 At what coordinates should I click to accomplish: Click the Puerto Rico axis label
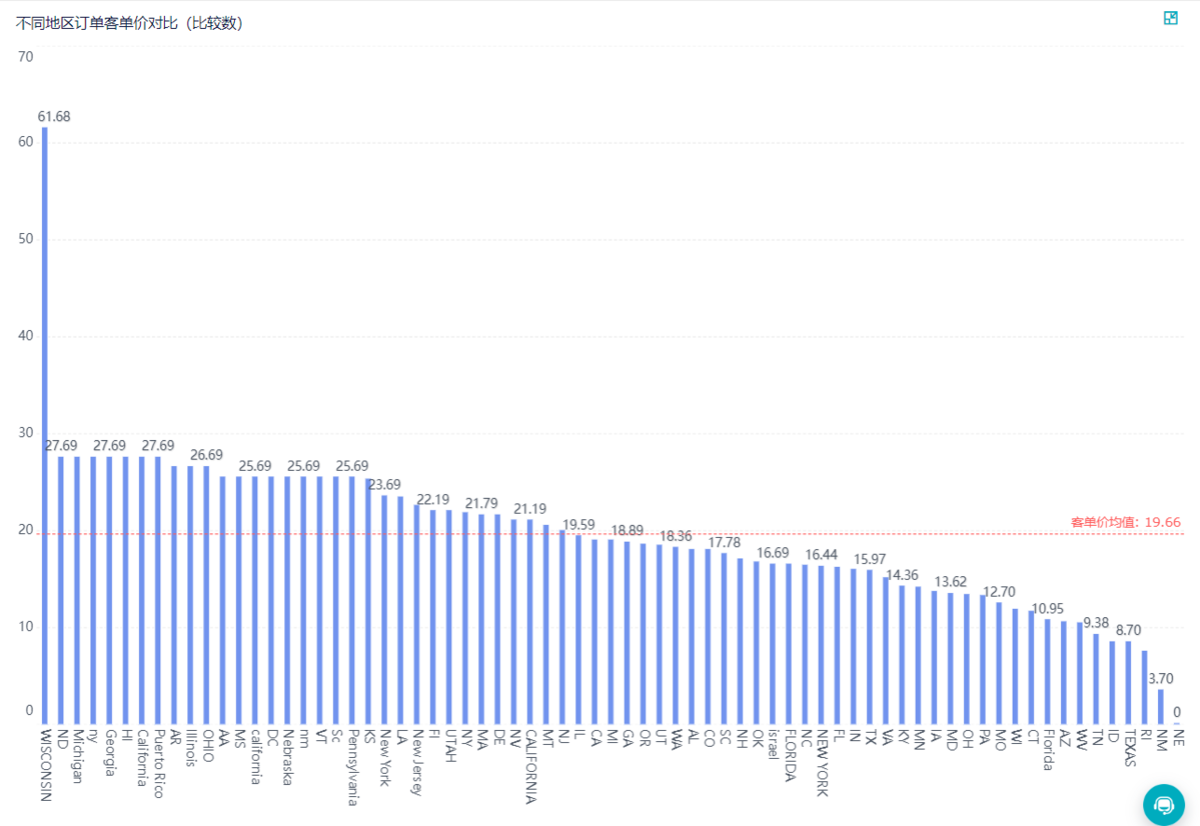pos(158,763)
